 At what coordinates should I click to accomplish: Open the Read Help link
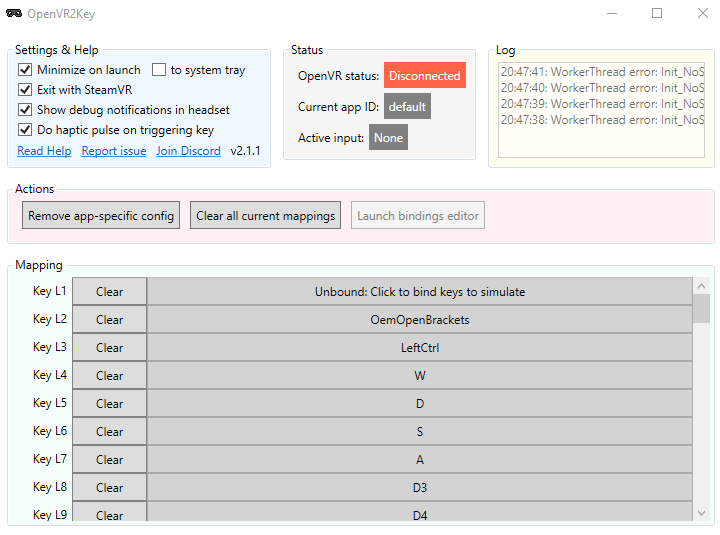point(44,151)
